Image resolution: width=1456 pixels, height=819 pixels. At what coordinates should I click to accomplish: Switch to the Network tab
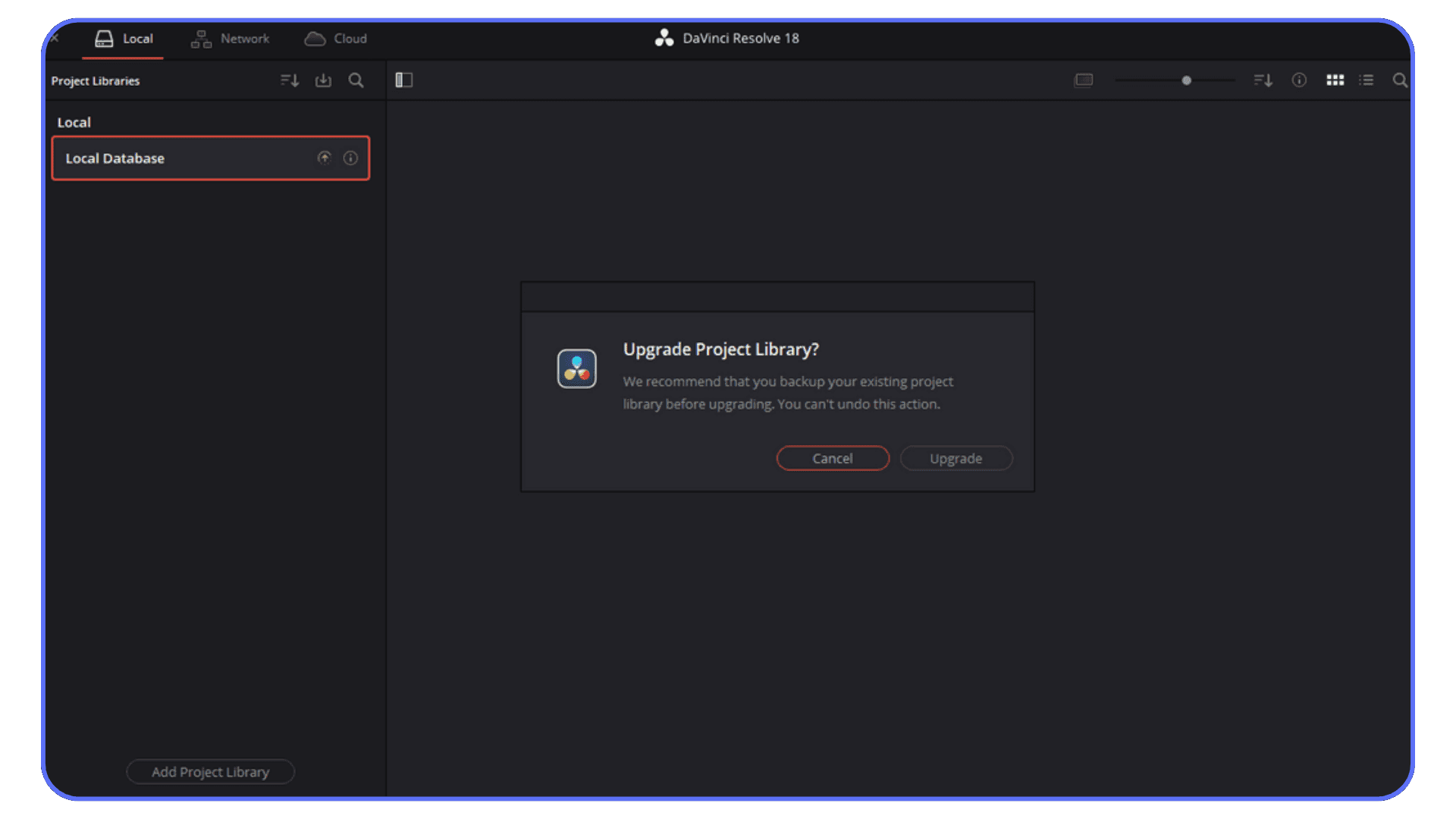tap(230, 39)
